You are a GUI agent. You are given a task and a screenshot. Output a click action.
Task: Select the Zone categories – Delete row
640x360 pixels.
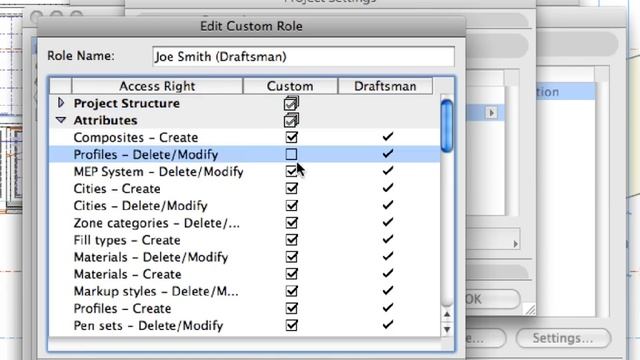pos(245,223)
